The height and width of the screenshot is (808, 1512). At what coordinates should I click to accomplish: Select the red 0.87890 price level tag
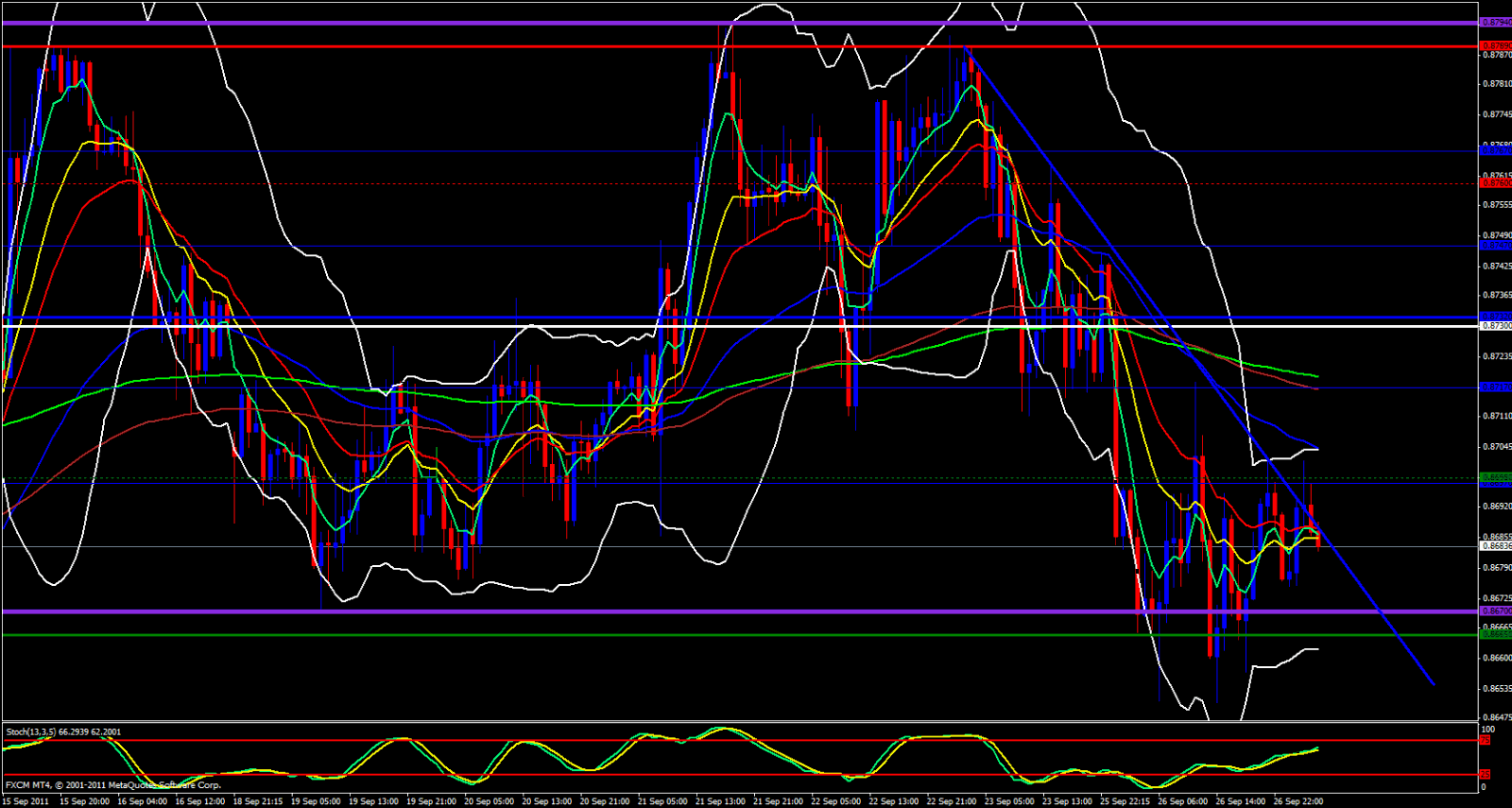pos(1495,45)
